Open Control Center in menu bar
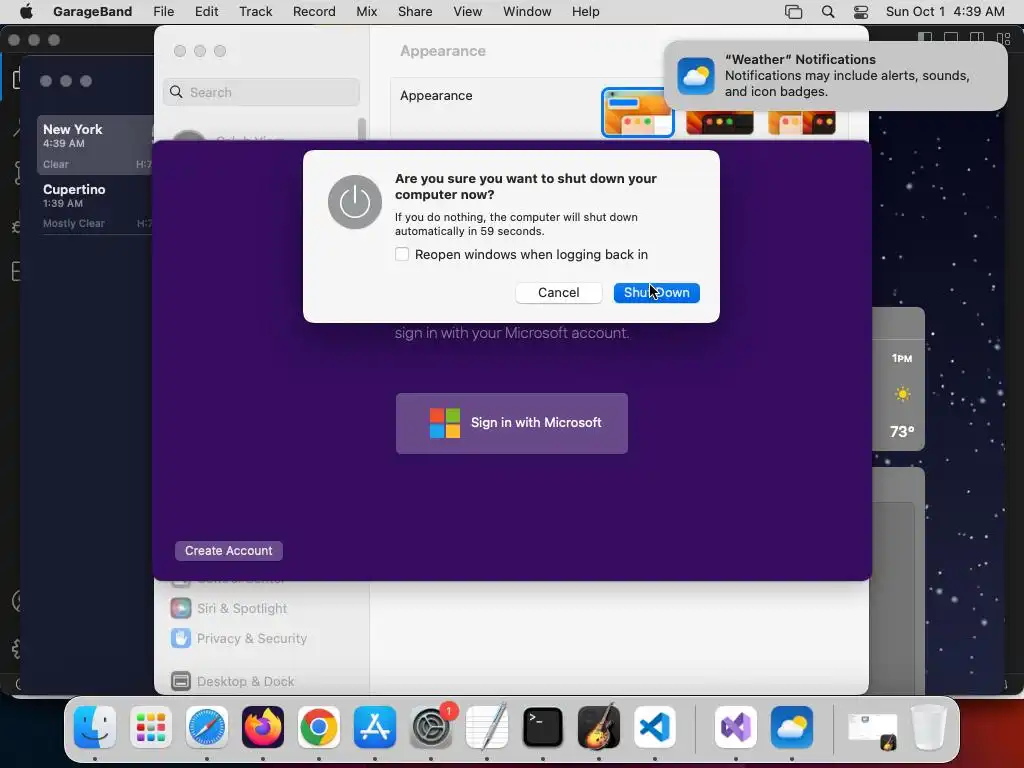This screenshot has width=1024, height=768. (x=861, y=12)
